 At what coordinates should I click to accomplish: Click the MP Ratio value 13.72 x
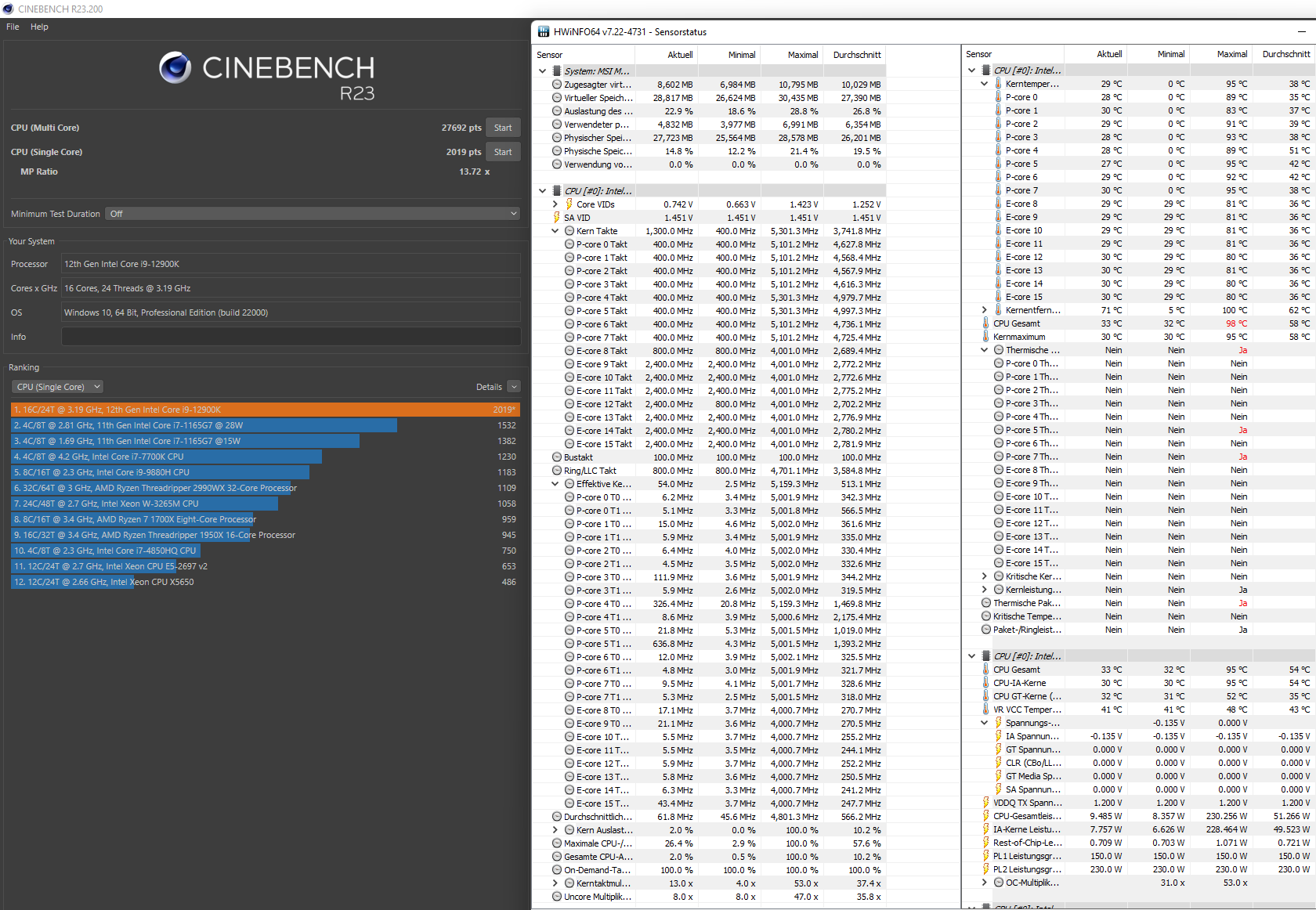(475, 172)
